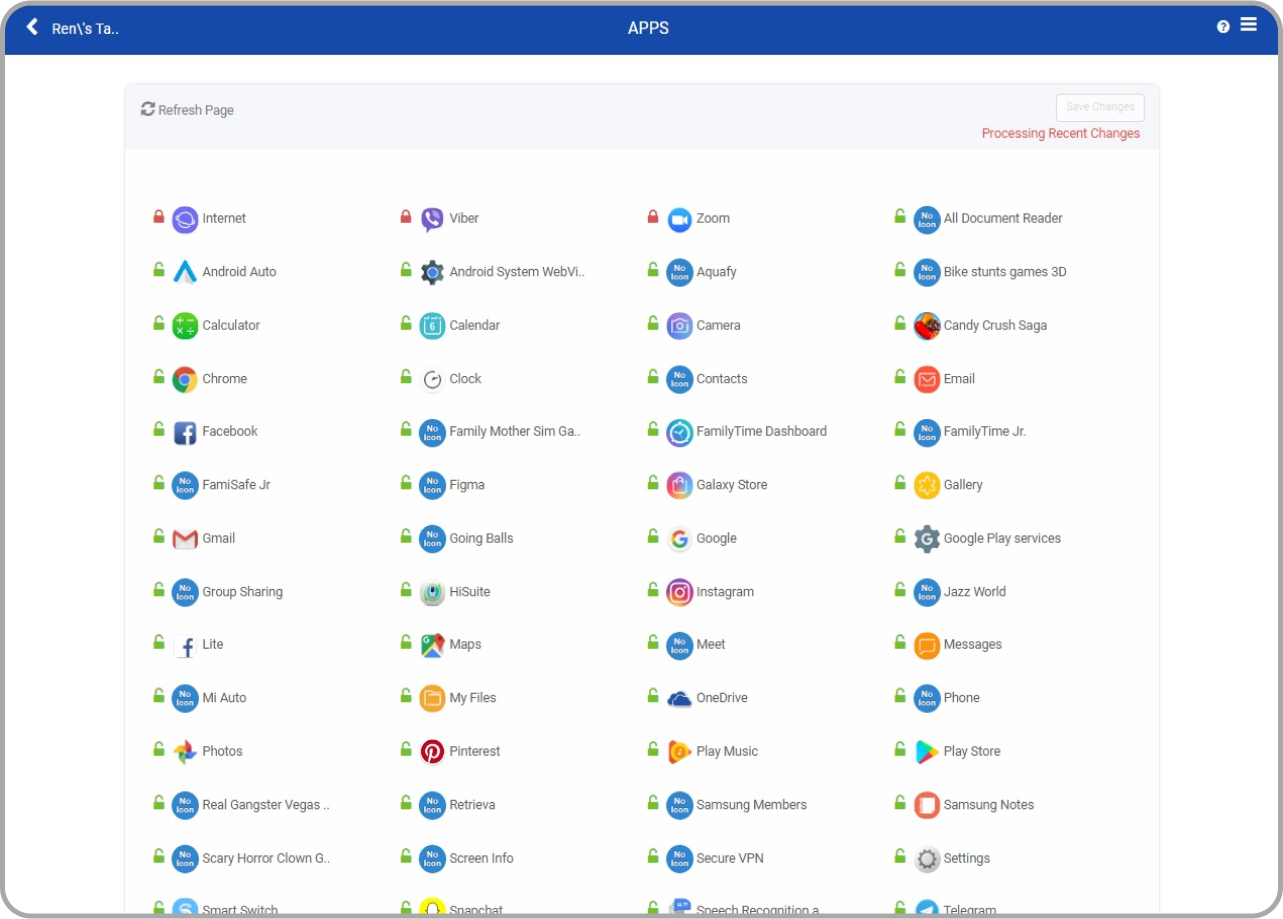Click the Play Music icon
The width and height of the screenshot is (1283, 919).
tap(679, 752)
